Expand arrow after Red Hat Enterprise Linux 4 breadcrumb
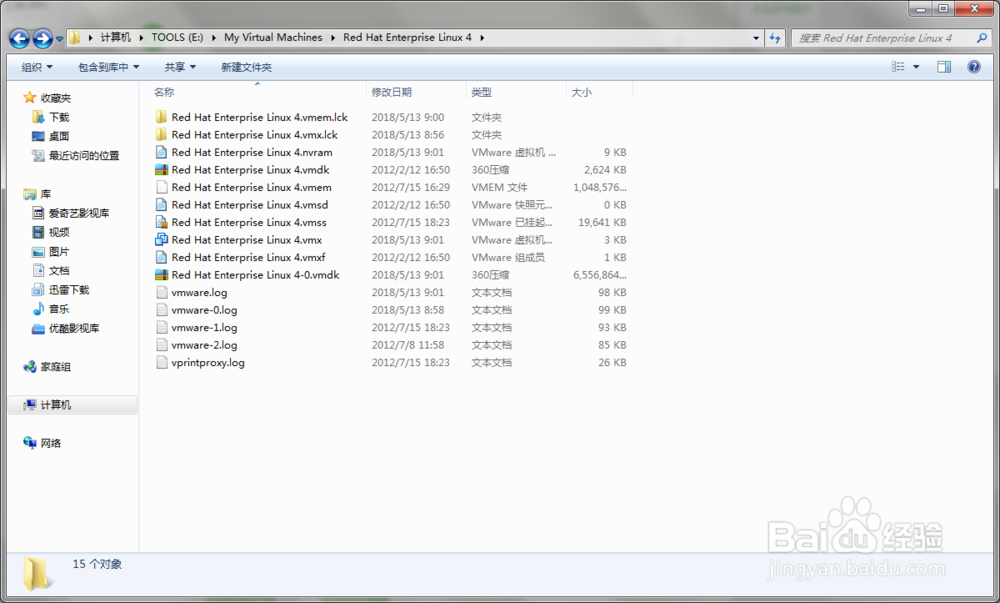Image resolution: width=1000 pixels, height=603 pixels. point(482,38)
